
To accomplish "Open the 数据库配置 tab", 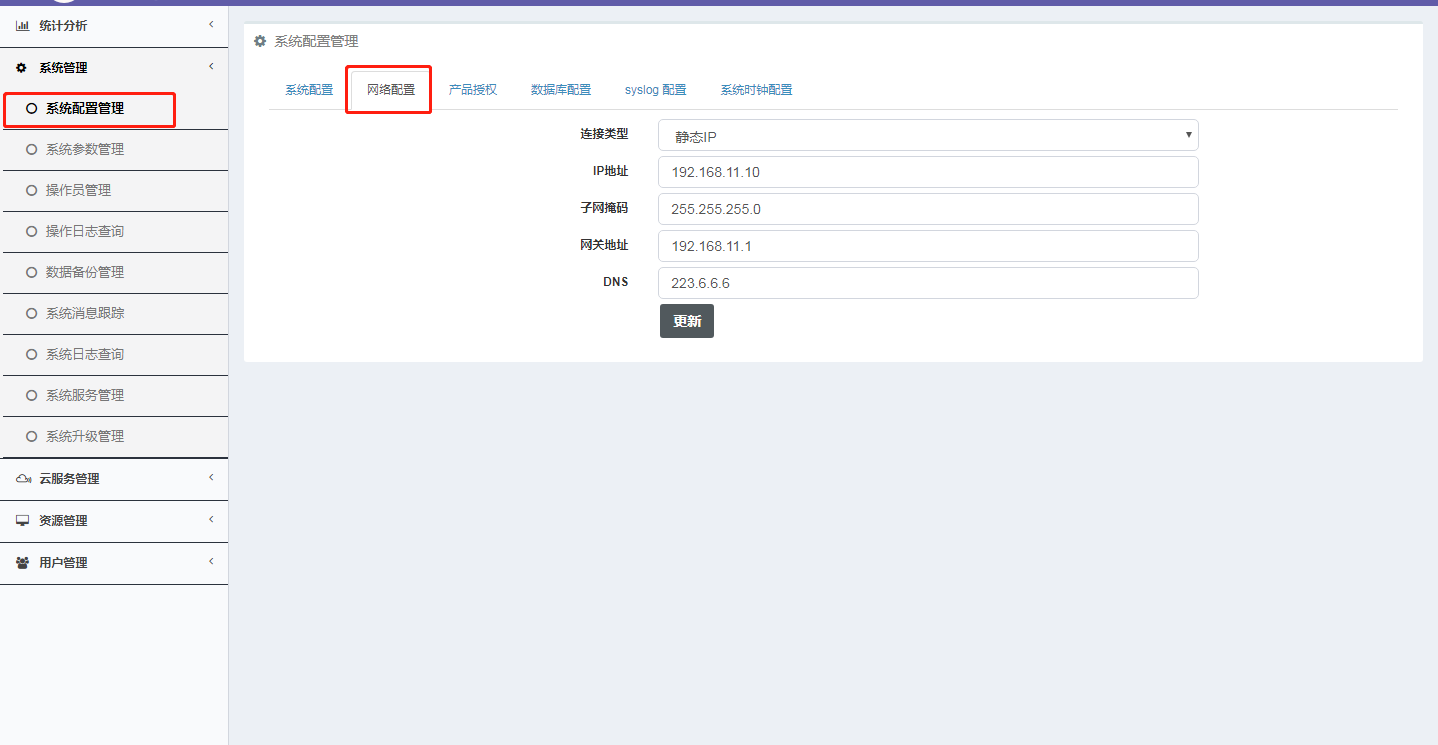I will click(560, 90).
